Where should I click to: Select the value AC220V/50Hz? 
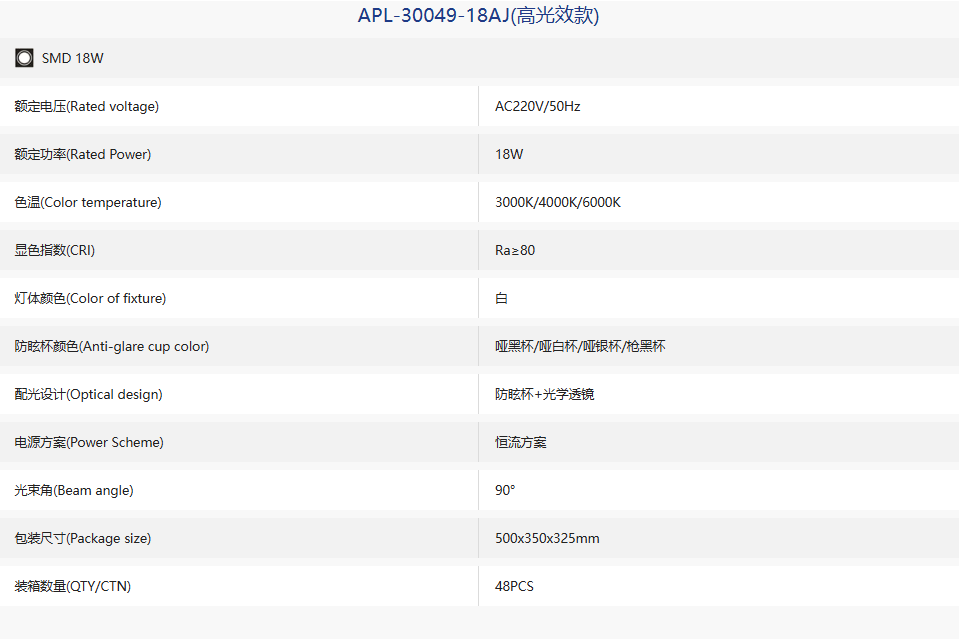(x=538, y=106)
